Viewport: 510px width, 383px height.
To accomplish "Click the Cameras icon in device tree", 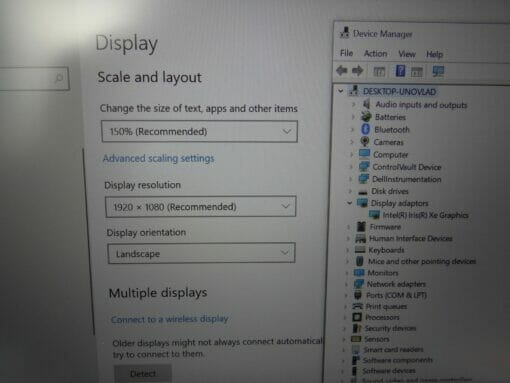I will coord(365,142).
